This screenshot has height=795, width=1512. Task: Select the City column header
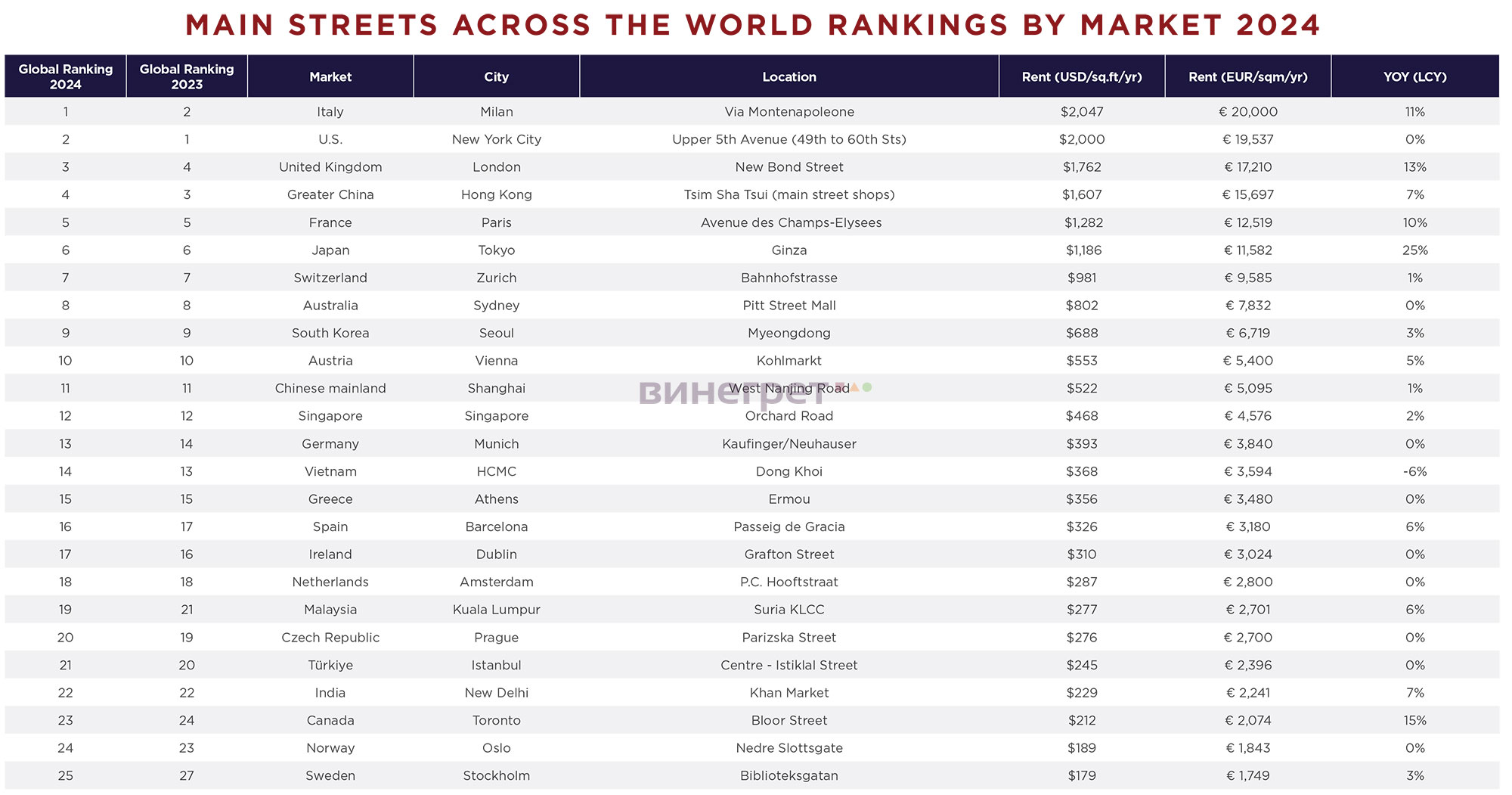[x=497, y=76]
